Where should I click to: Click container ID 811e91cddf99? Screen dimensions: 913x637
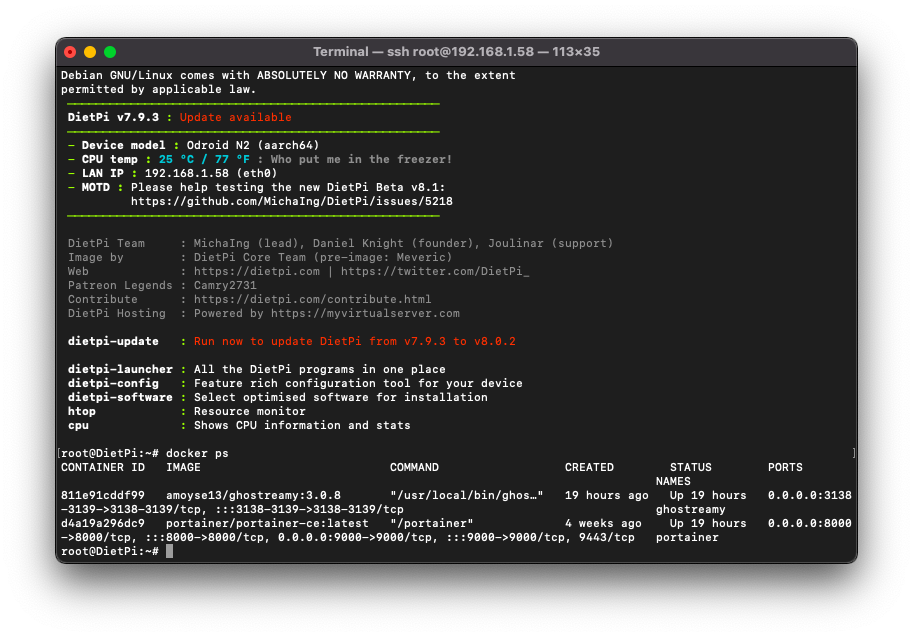[103, 495]
